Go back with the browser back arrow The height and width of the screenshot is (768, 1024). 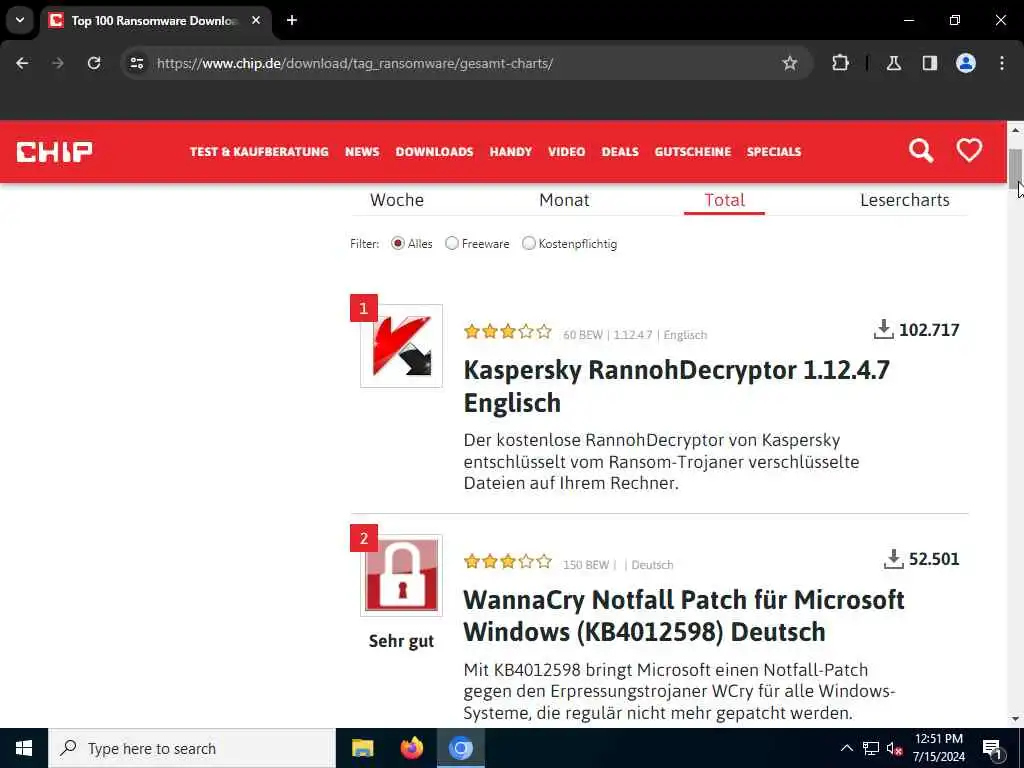click(22, 63)
